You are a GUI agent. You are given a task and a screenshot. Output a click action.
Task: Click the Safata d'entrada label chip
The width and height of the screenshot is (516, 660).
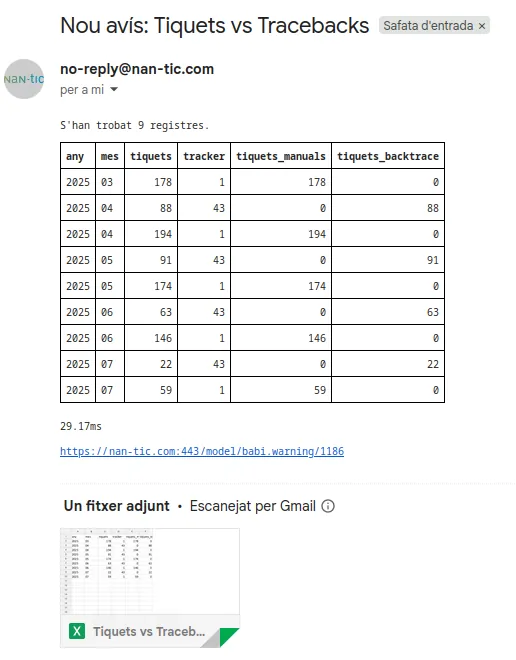pos(428,26)
